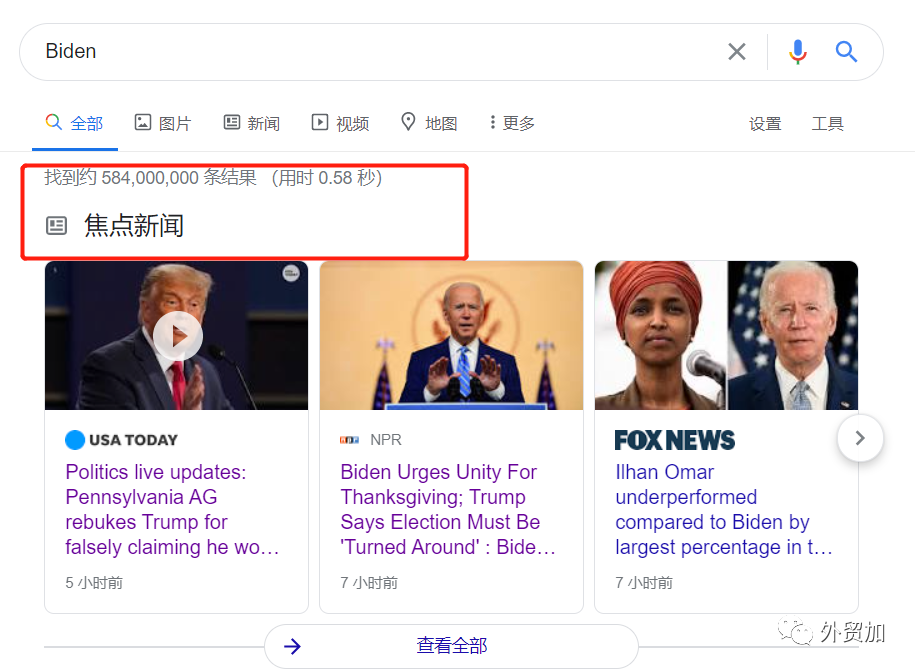This screenshot has height=672, width=915.
Task: Click the 5 小时前 timestamp
Action: pos(94,583)
